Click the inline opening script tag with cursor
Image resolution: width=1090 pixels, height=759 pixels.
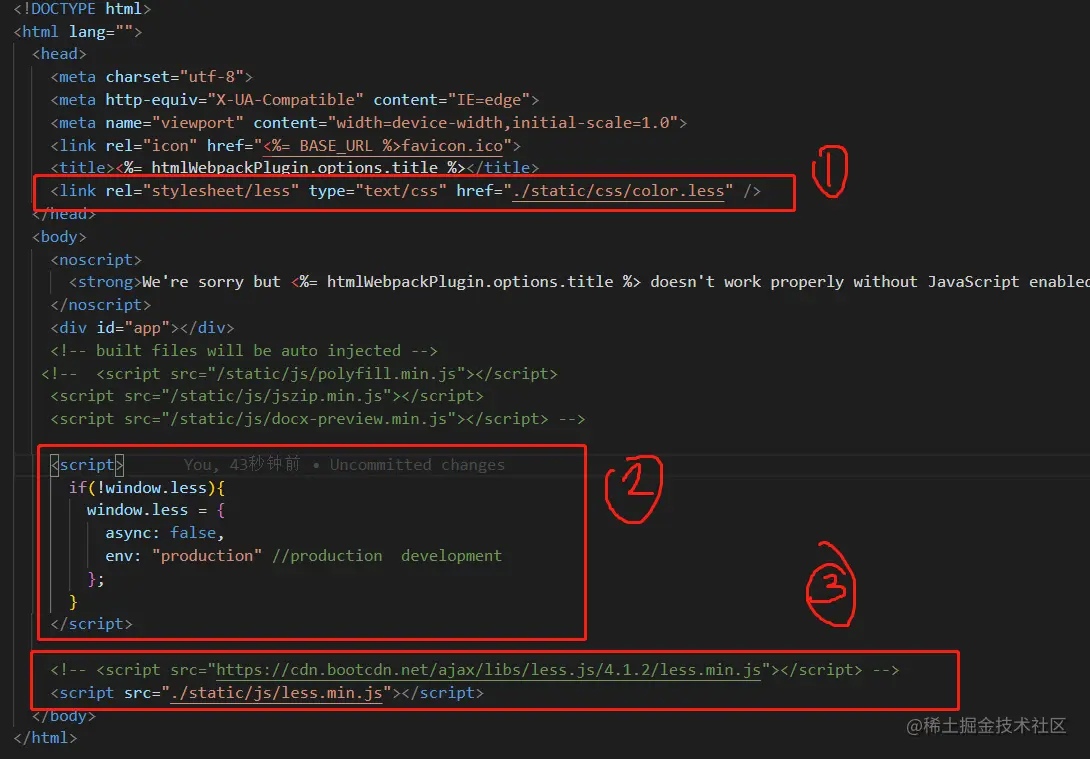87,465
